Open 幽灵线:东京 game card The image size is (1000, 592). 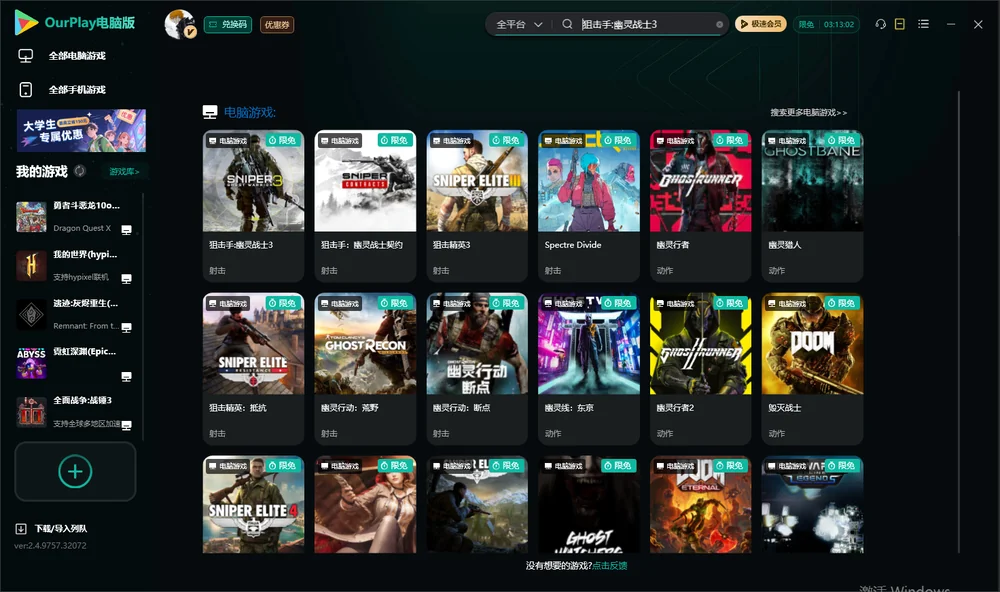tap(589, 369)
